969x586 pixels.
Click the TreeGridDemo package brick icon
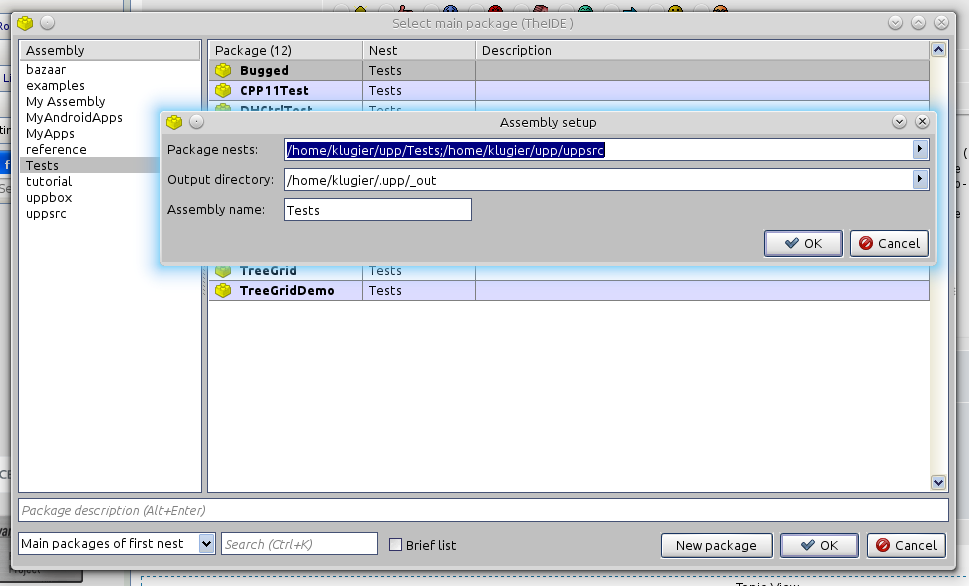click(223, 291)
